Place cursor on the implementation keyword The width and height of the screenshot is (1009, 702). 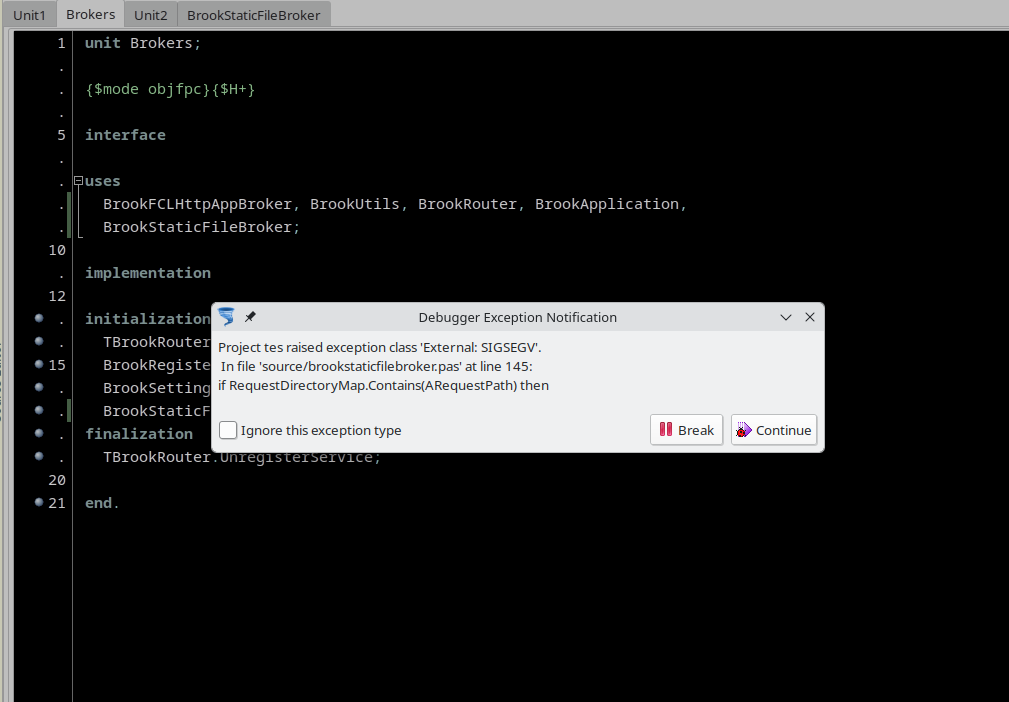click(147, 273)
